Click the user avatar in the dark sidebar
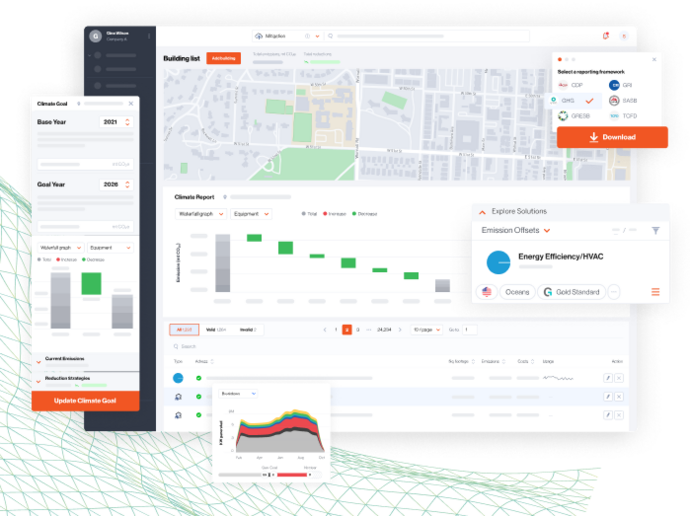The image size is (690, 516). click(95, 36)
